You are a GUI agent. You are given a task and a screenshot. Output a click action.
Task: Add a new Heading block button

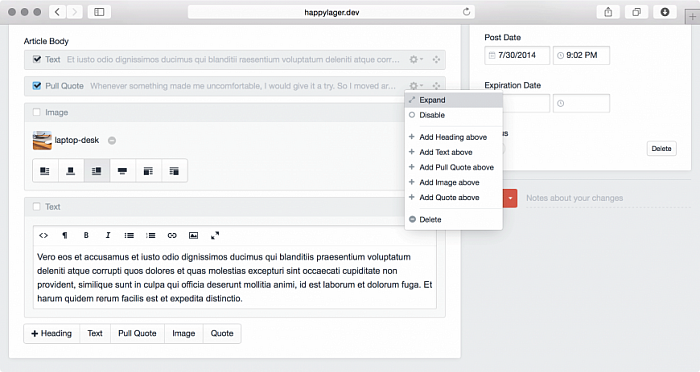51,334
